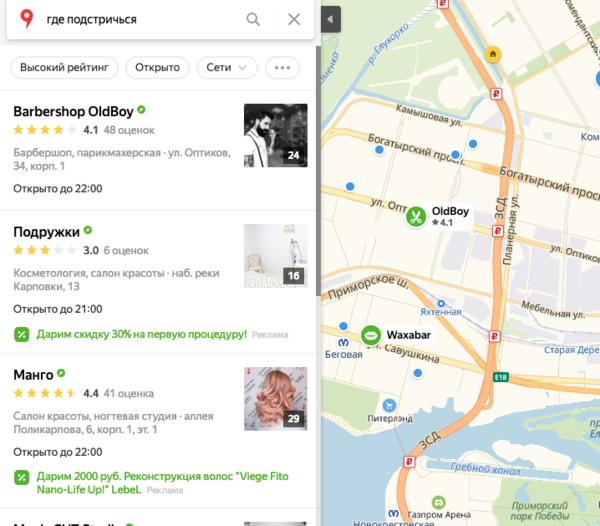Toggle the Высокий рейтинг filter
The height and width of the screenshot is (526, 600).
(x=64, y=68)
